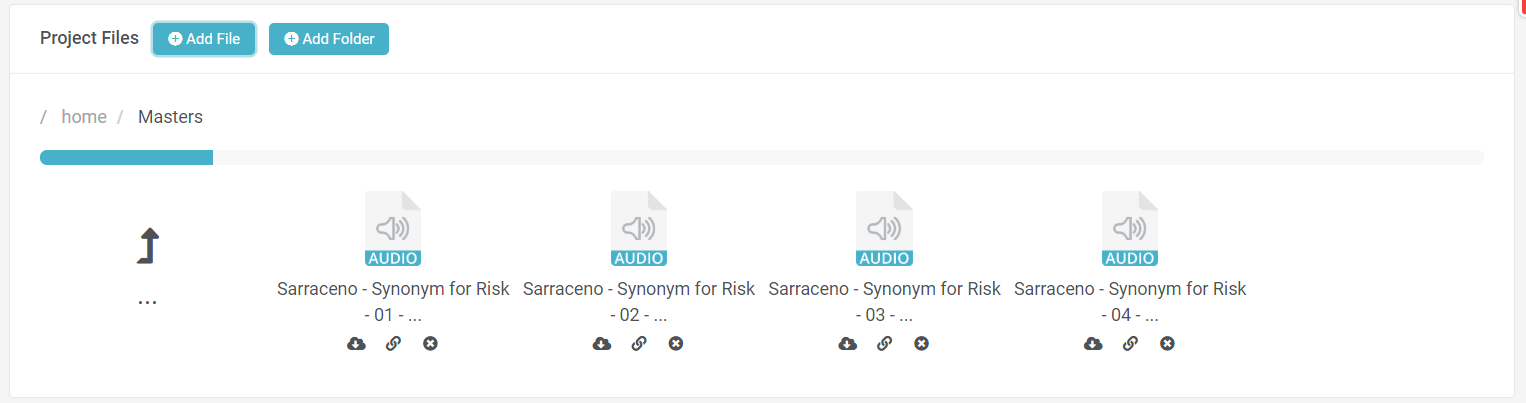Screen dimensions: 1526x403
Task: Copy link for Synonym for Risk 02 file
Action: 639,344
